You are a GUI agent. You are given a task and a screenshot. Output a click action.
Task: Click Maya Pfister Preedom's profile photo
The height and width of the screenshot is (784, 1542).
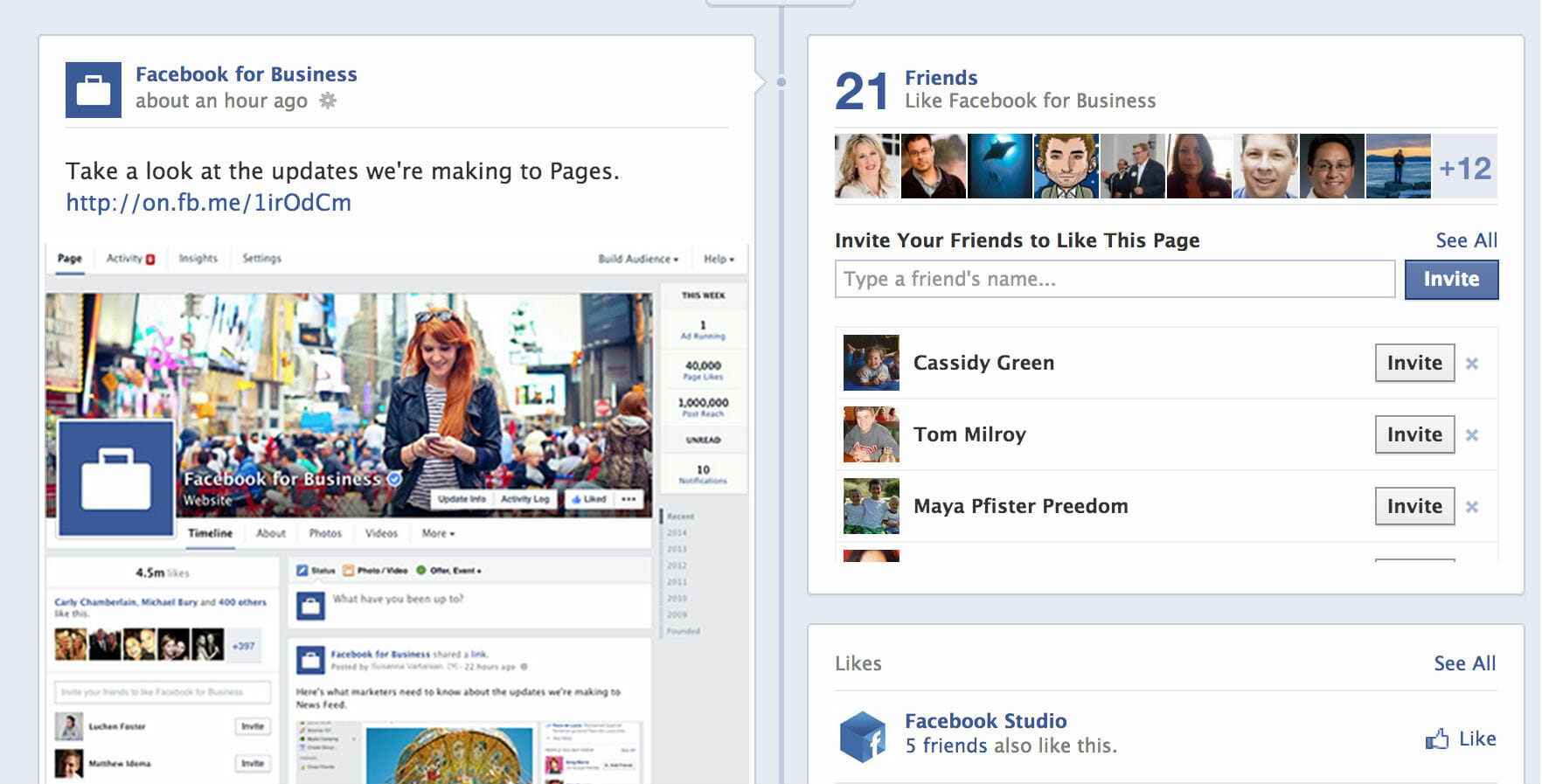871,506
